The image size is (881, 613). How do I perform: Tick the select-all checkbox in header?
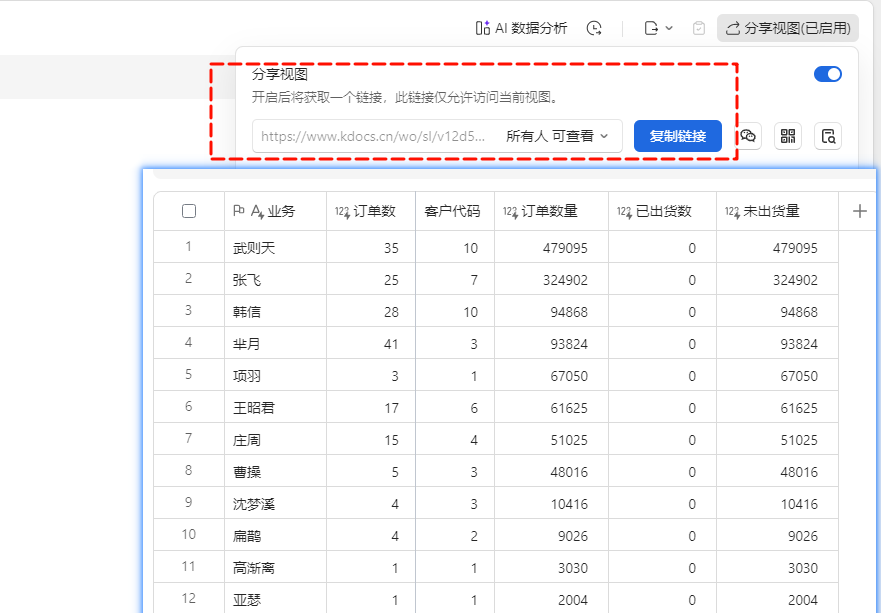pyautogui.click(x=189, y=211)
